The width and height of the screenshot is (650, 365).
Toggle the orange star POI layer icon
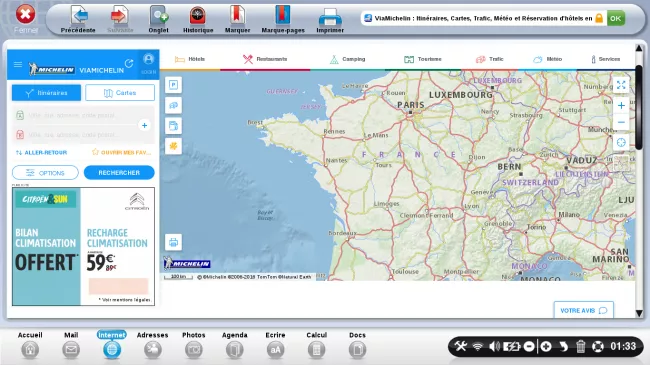tap(173, 146)
